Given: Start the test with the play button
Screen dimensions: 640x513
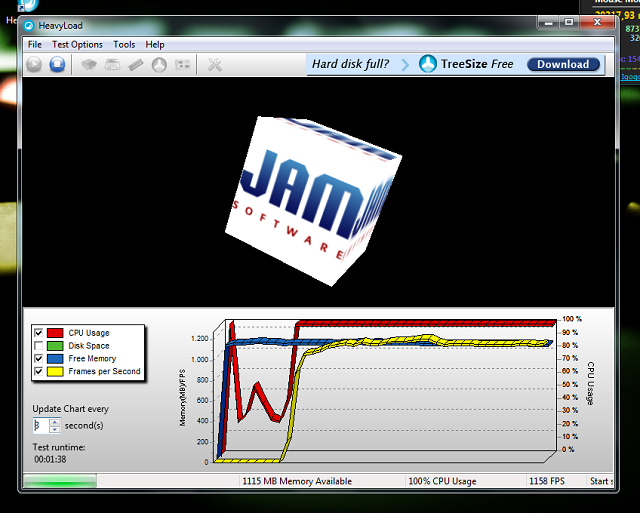Looking at the screenshot, I should [34, 64].
